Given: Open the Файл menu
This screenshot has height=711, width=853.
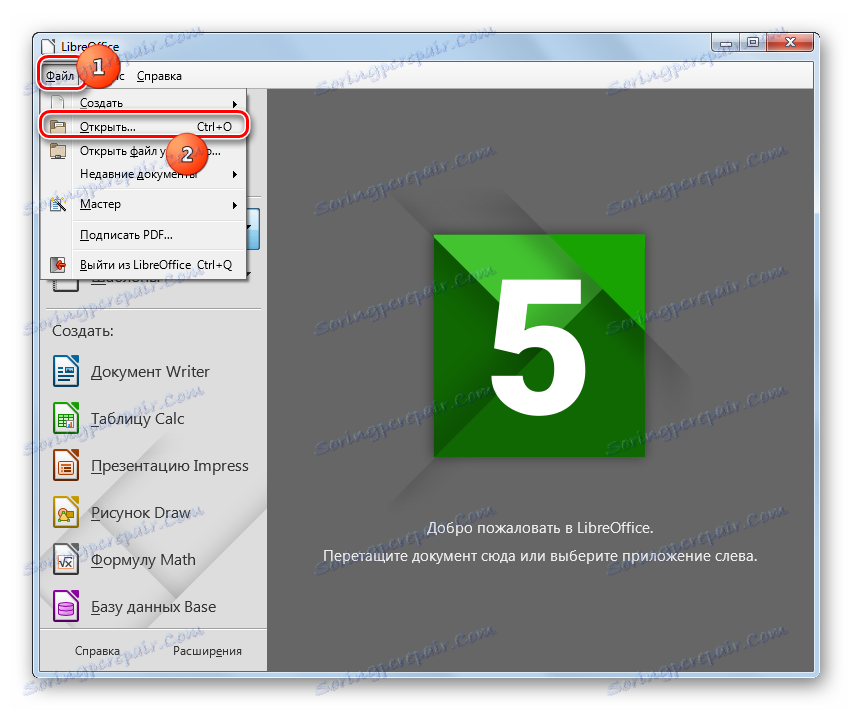Looking at the screenshot, I should click(x=59, y=76).
